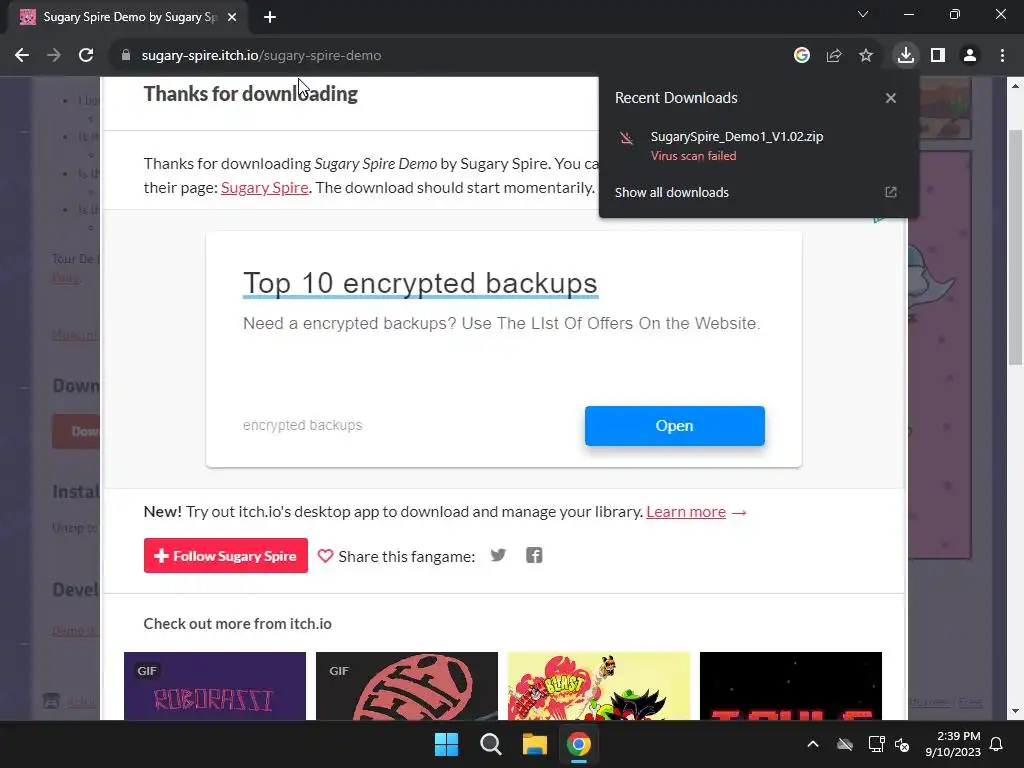Reload the current page
The width and height of the screenshot is (1024, 768).
point(86,56)
